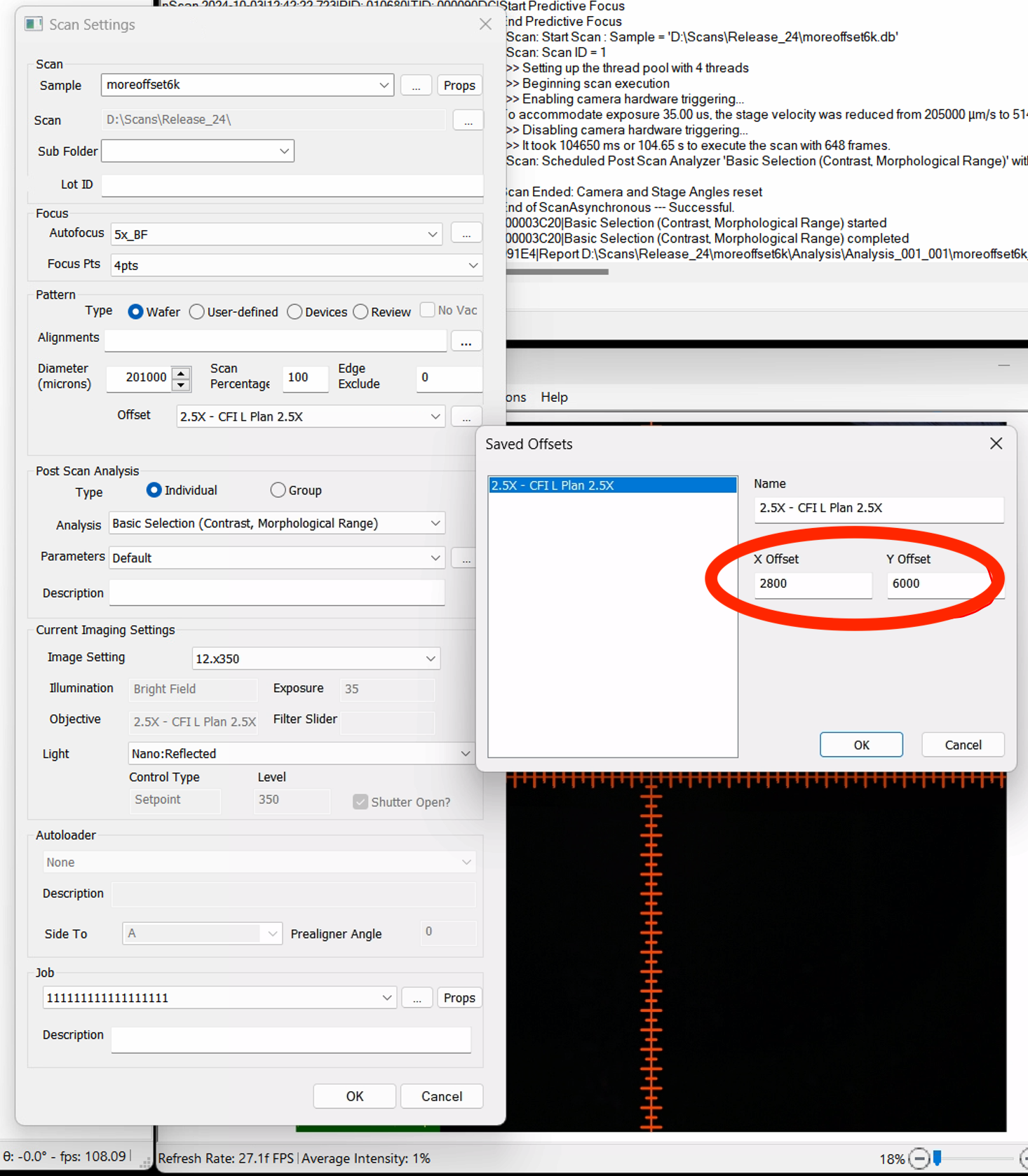Open the Help menu
Viewport: 1028px width, 1176px height.
(554, 398)
